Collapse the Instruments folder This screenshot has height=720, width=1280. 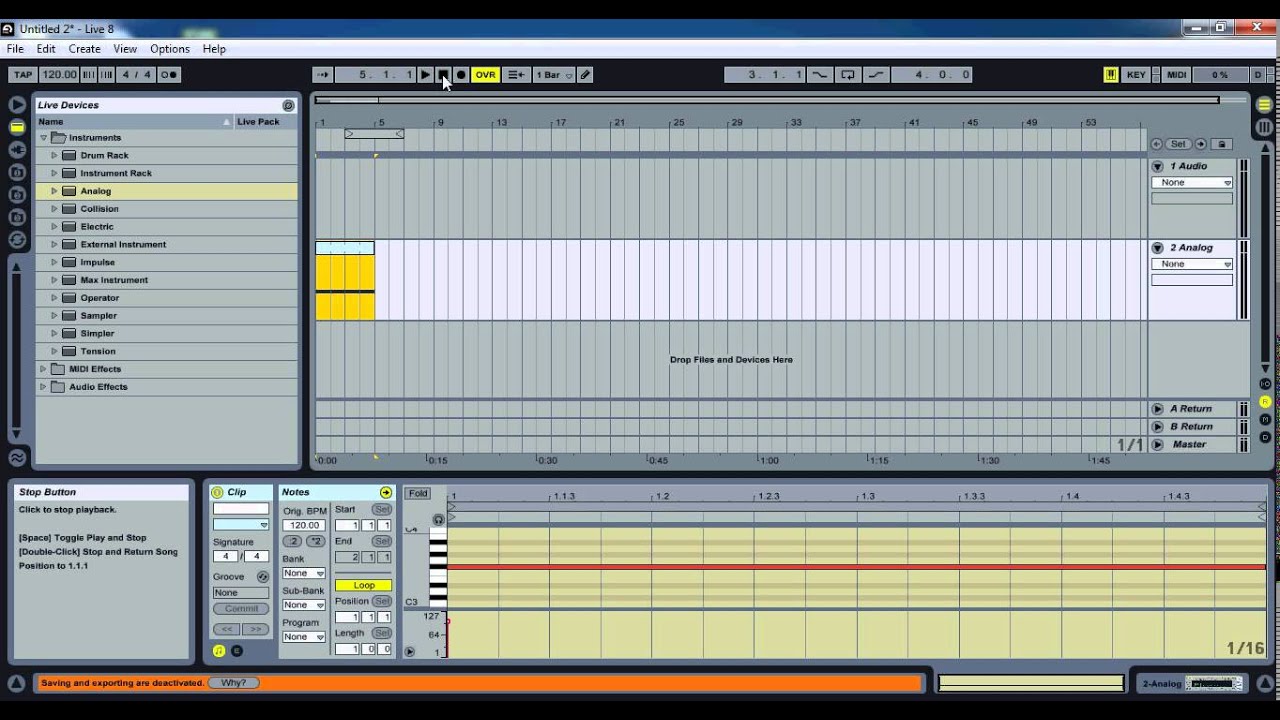43,137
